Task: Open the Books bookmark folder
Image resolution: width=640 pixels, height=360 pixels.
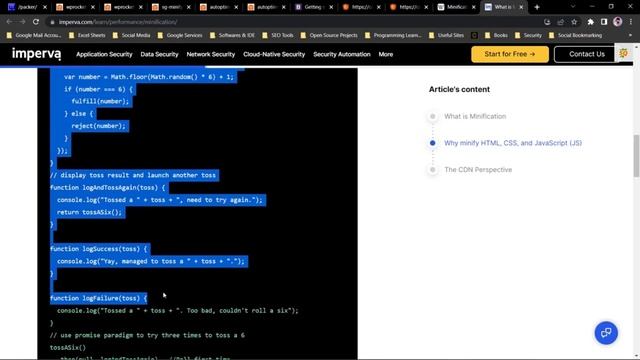Action: [496, 36]
